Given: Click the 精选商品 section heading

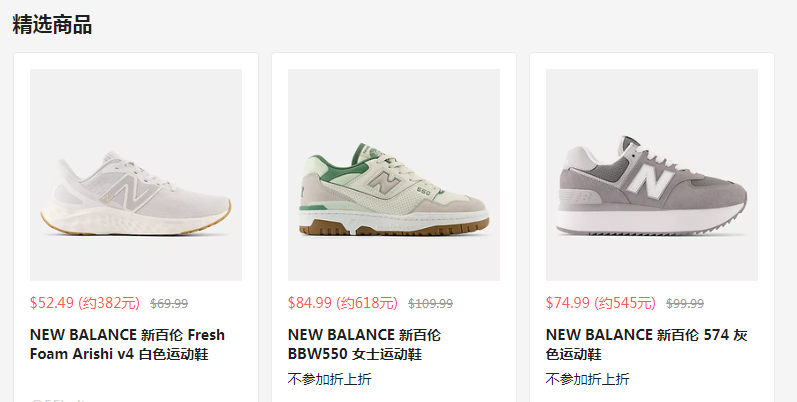Looking at the screenshot, I should coord(52,24).
